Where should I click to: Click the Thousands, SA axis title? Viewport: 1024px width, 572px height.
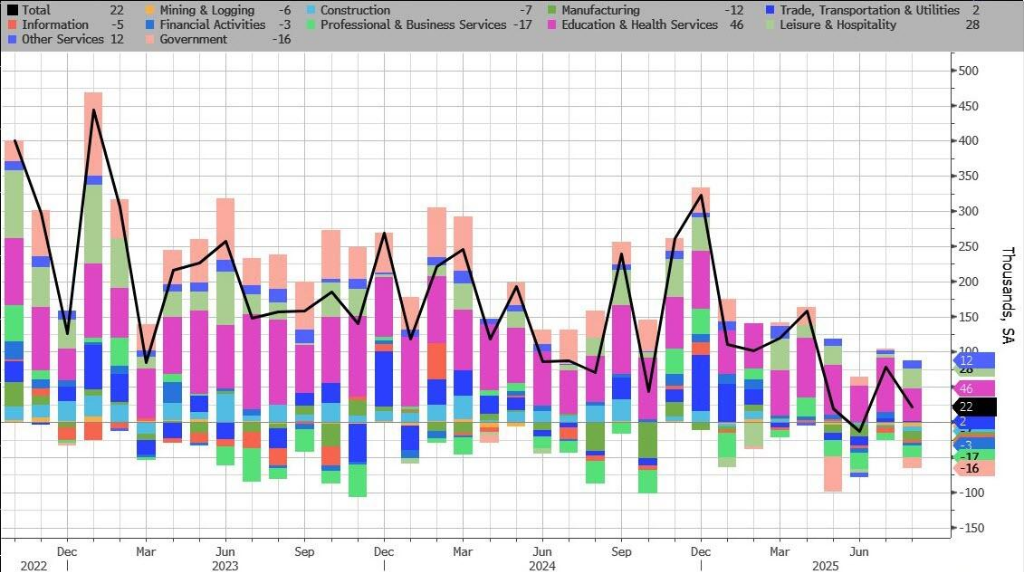pos(1007,292)
